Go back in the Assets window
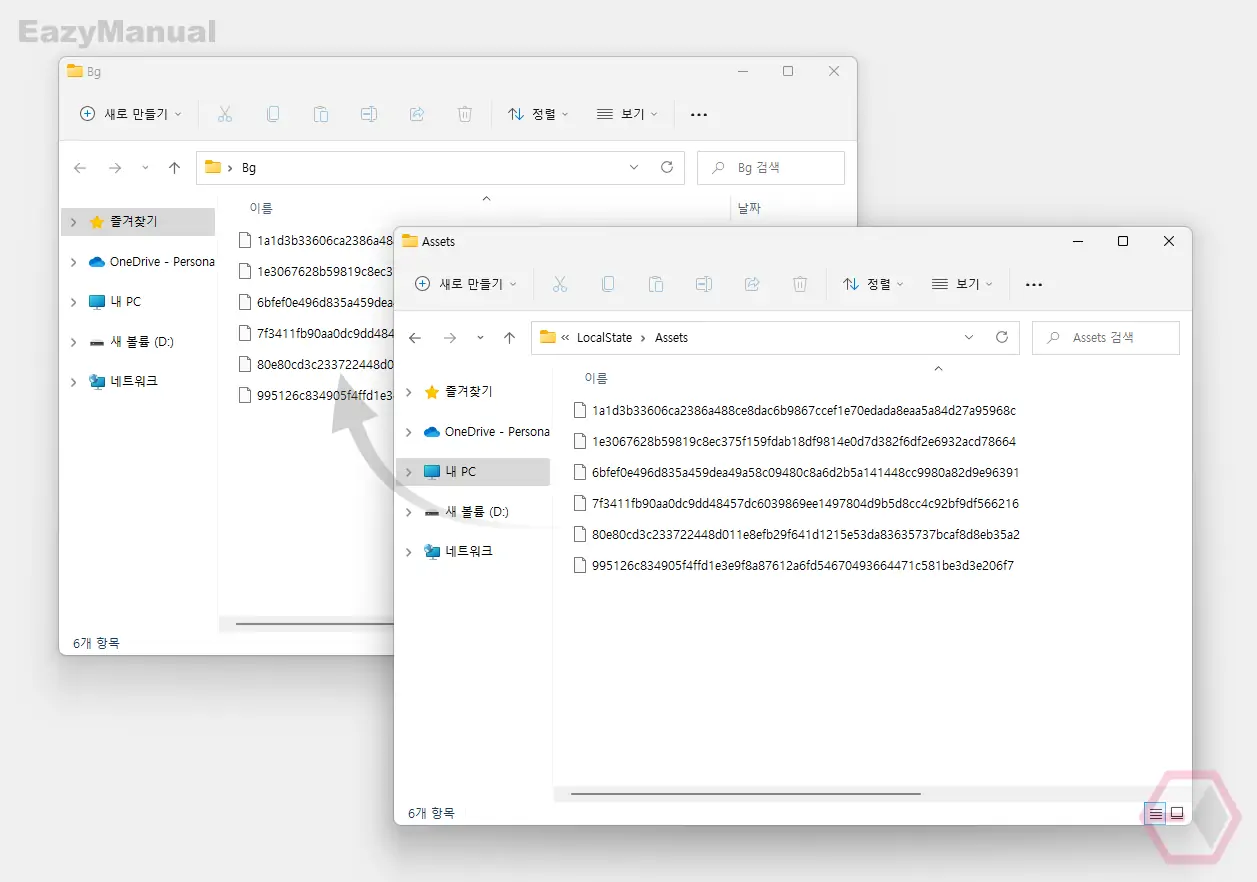This screenshot has height=882, width=1257. click(415, 338)
